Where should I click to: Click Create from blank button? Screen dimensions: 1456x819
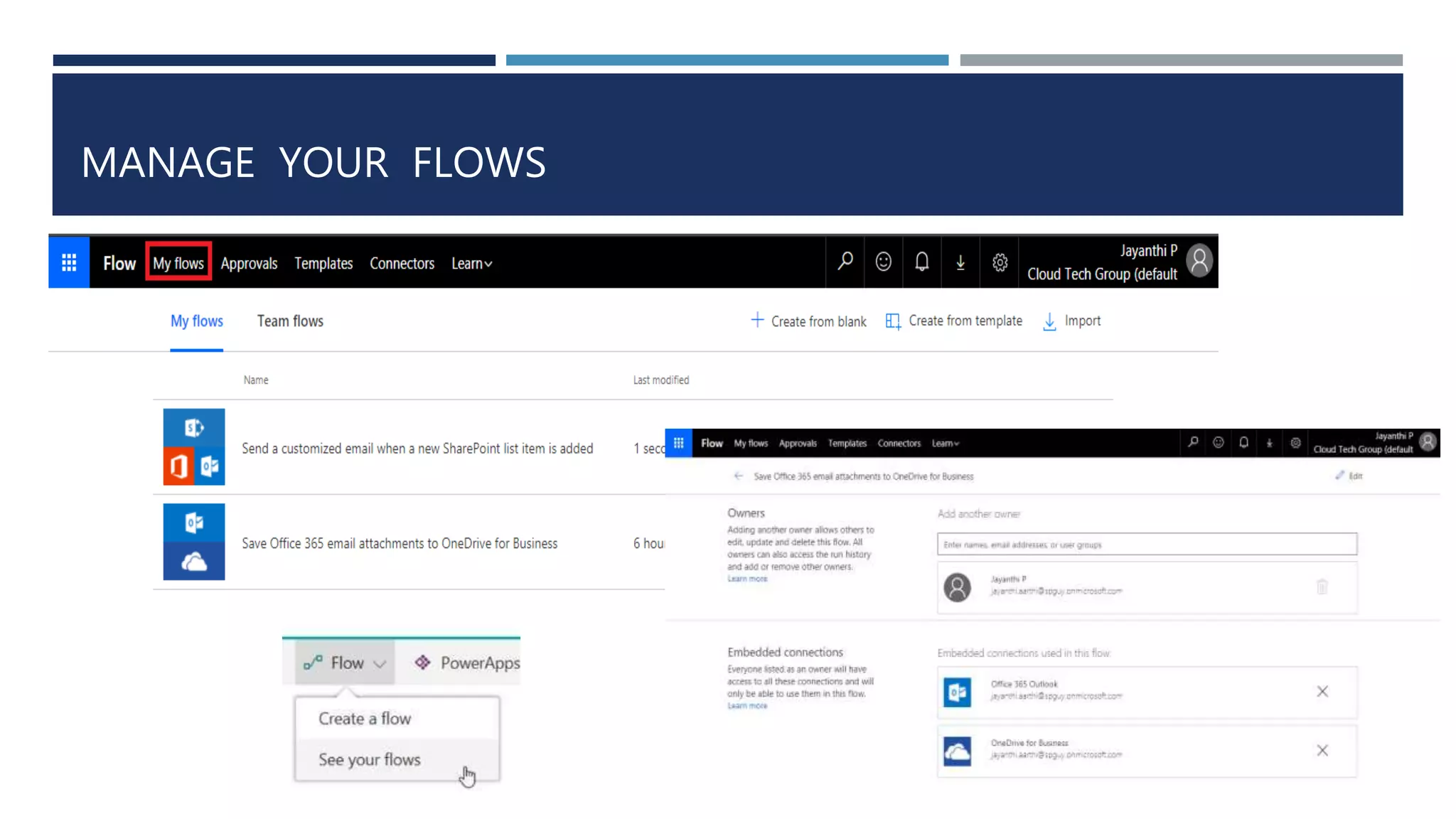pos(809,321)
